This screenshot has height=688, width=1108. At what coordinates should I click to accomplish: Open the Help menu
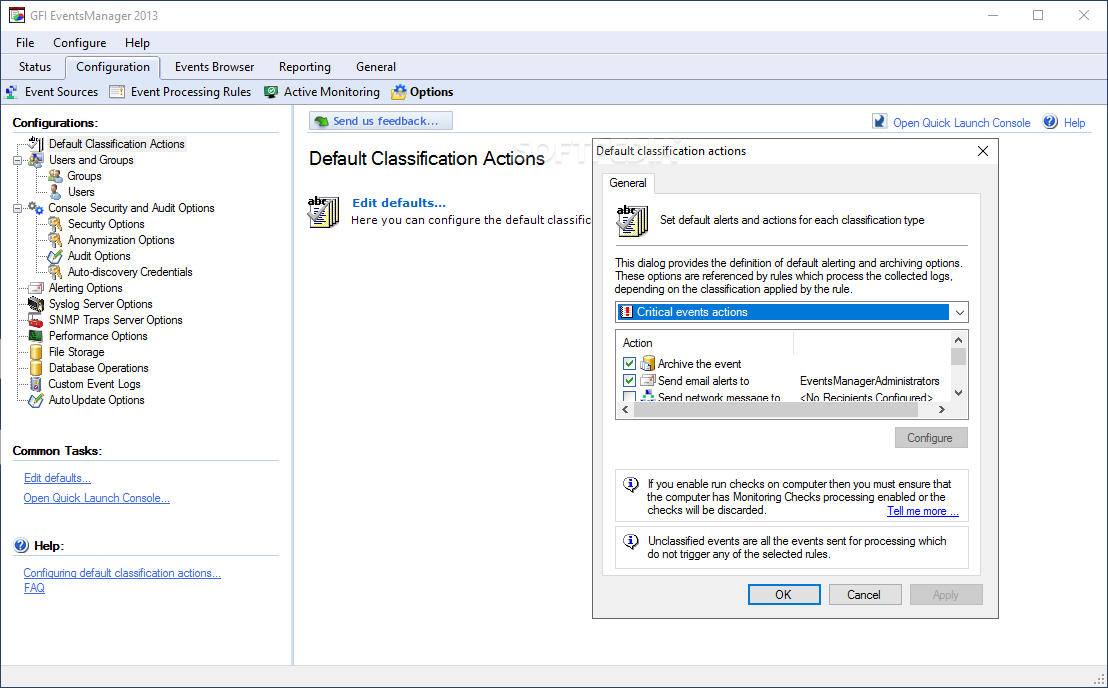click(x=137, y=42)
